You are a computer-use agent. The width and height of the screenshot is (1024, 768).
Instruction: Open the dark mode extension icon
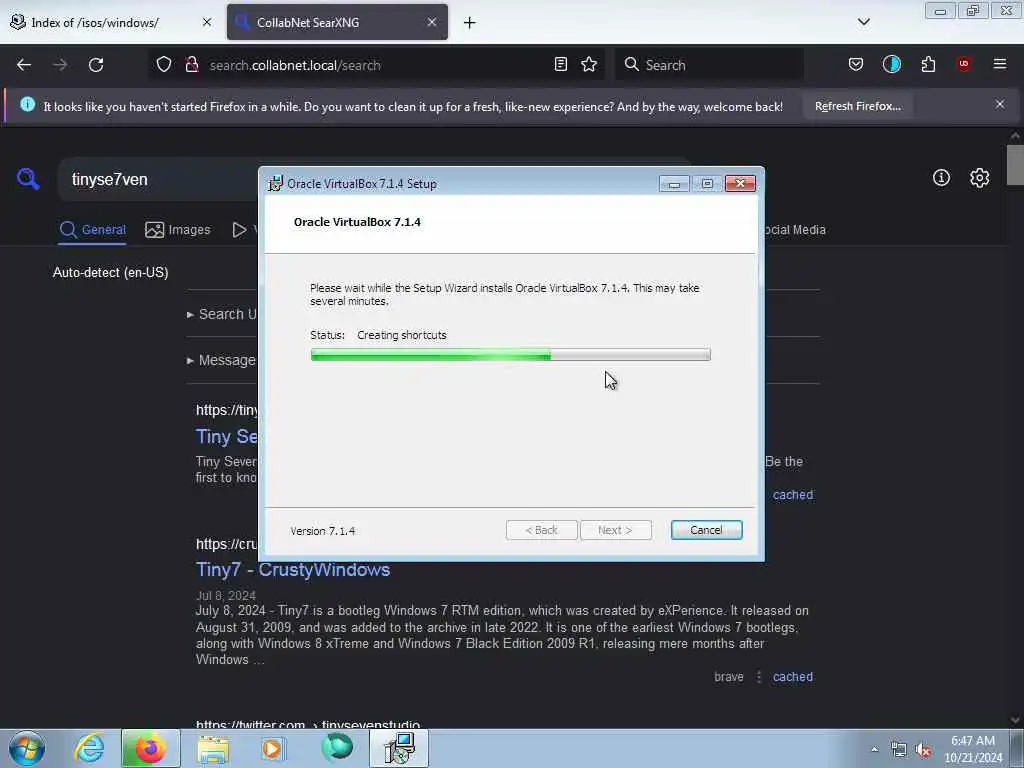[x=891, y=64]
